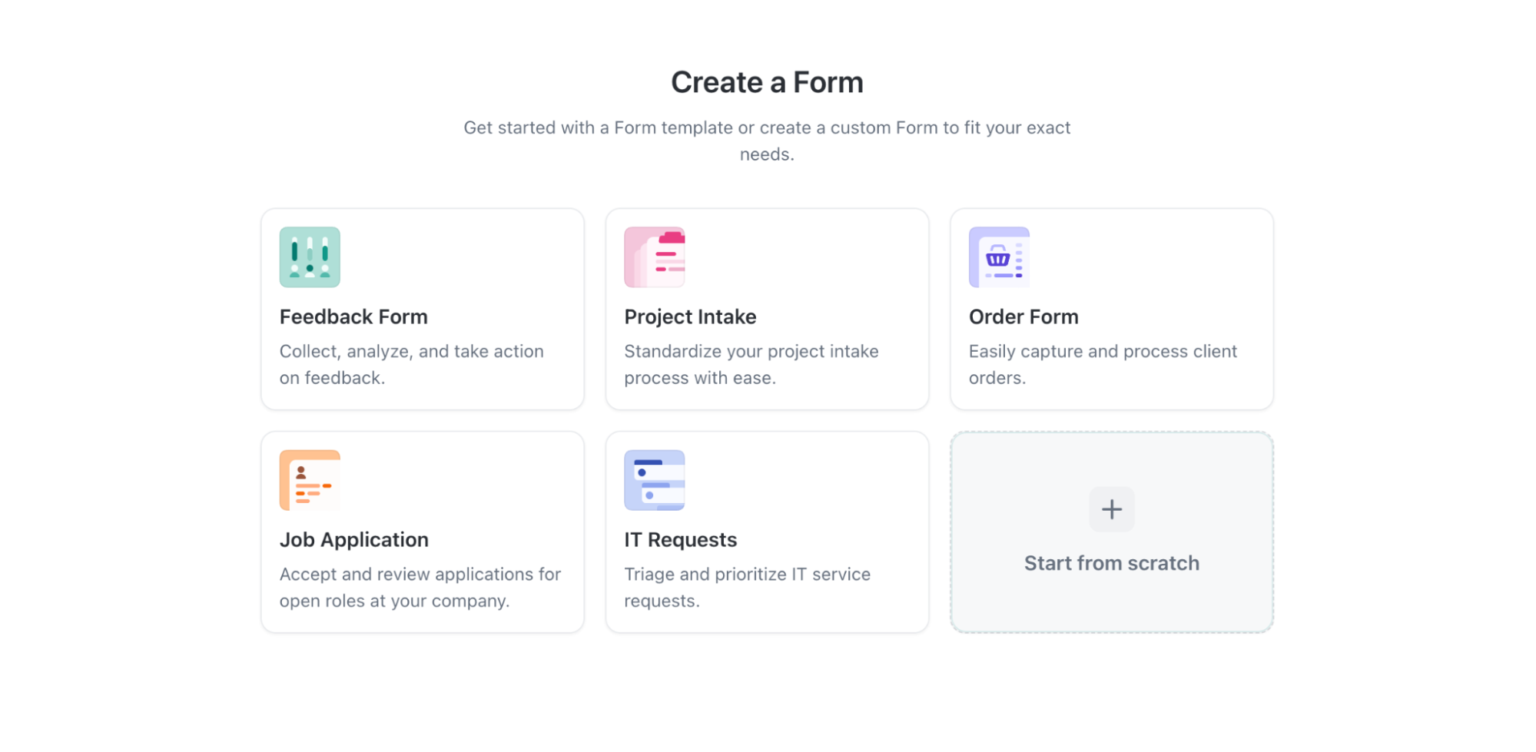Click the Job Application profile document icon
This screenshot has height=752, width=1536.
coord(309,479)
